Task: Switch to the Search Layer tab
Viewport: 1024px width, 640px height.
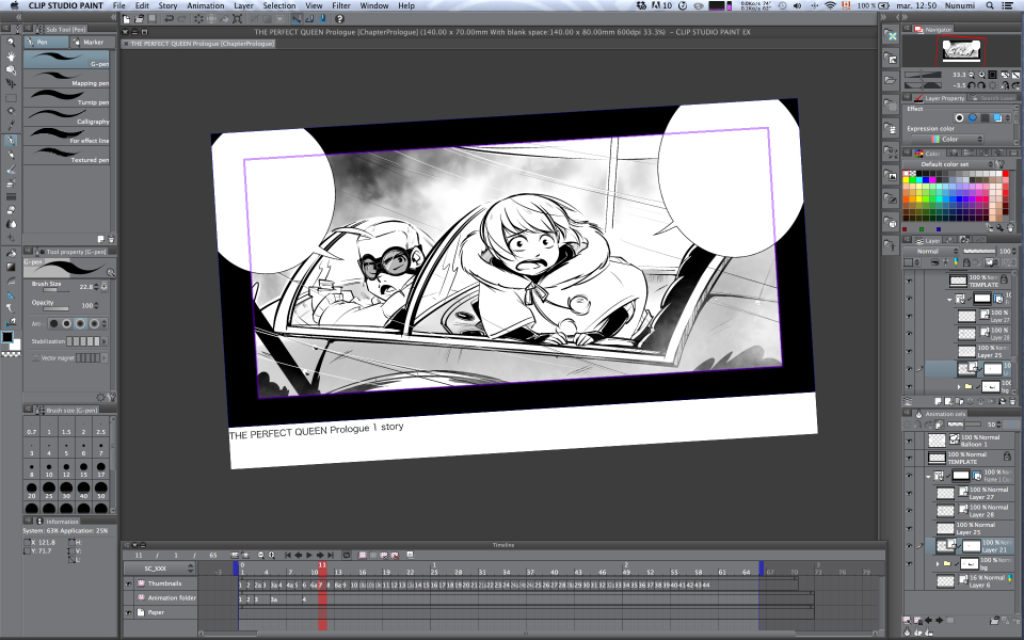Action: tap(992, 98)
